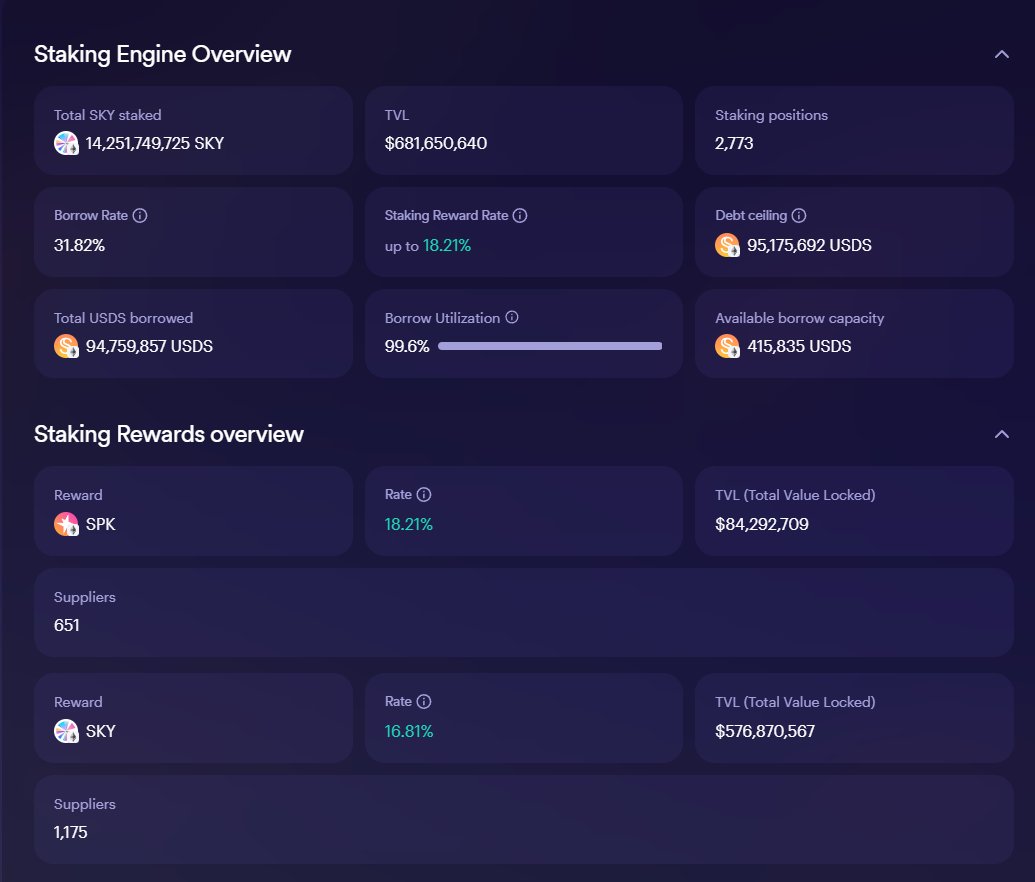The height and width of the screenshot is (882, 1035).
Task: Click the SKY reward token icon
Action: coord(66,731)
